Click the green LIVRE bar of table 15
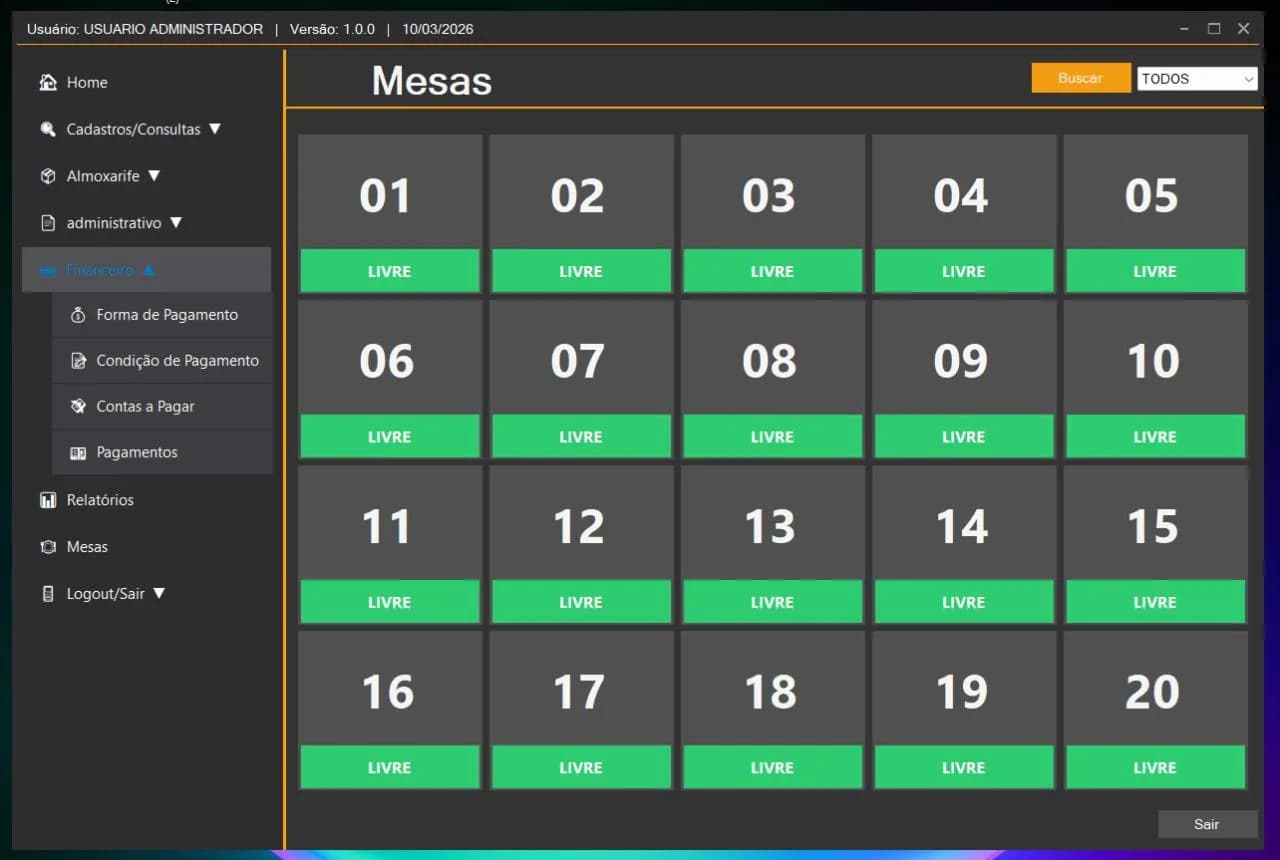Screen dimensions: 1280x860 1155,602
